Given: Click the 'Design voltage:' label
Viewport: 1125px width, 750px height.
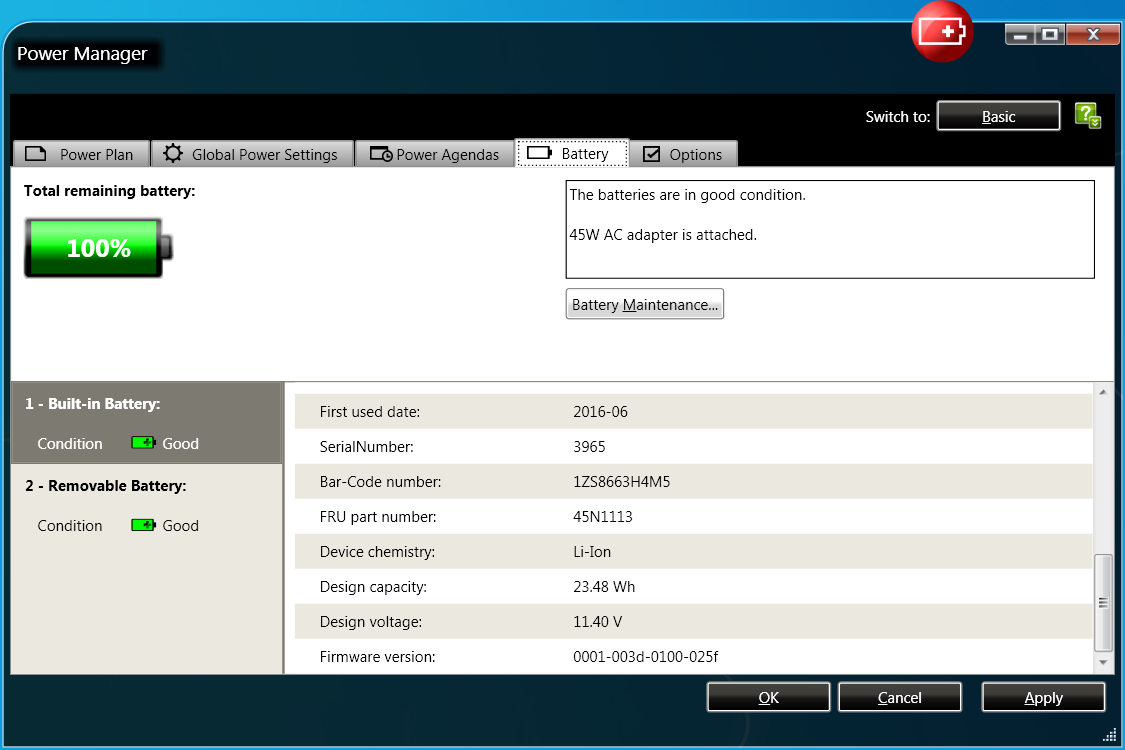Looking at the screenshot, I should click(371, 622).
